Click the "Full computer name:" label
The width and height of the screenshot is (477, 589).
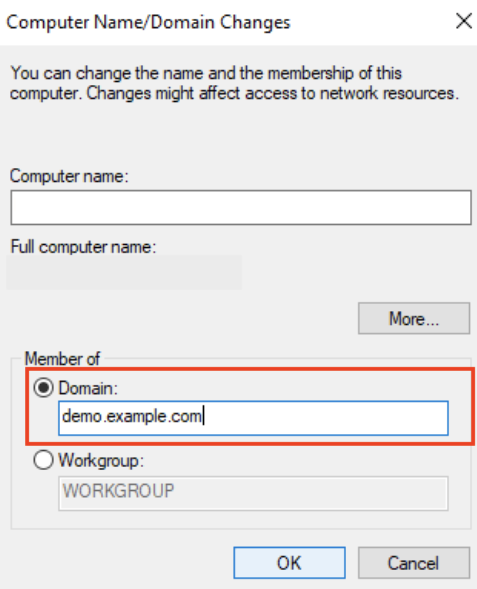pyautogui.click(x=83, y=247)
